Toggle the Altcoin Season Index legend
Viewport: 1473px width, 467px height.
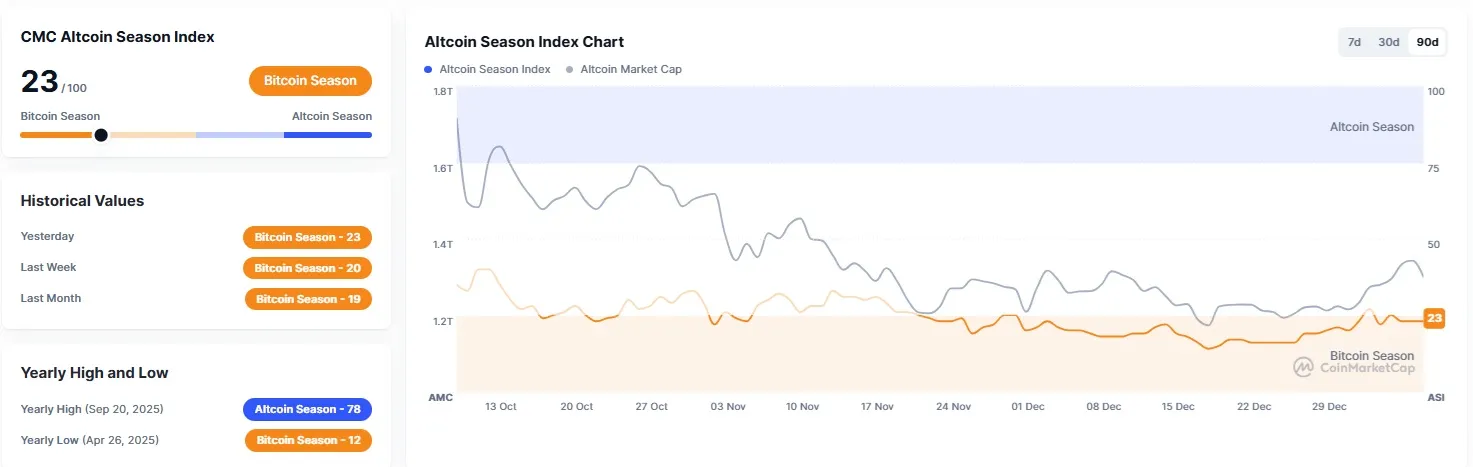tap(495, 69)
